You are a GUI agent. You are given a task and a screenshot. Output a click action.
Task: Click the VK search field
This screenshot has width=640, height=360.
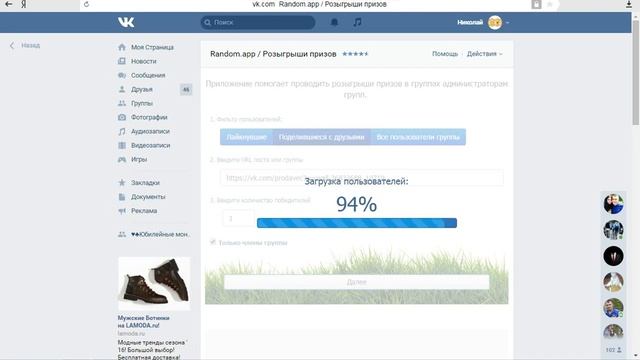(258, 22)
